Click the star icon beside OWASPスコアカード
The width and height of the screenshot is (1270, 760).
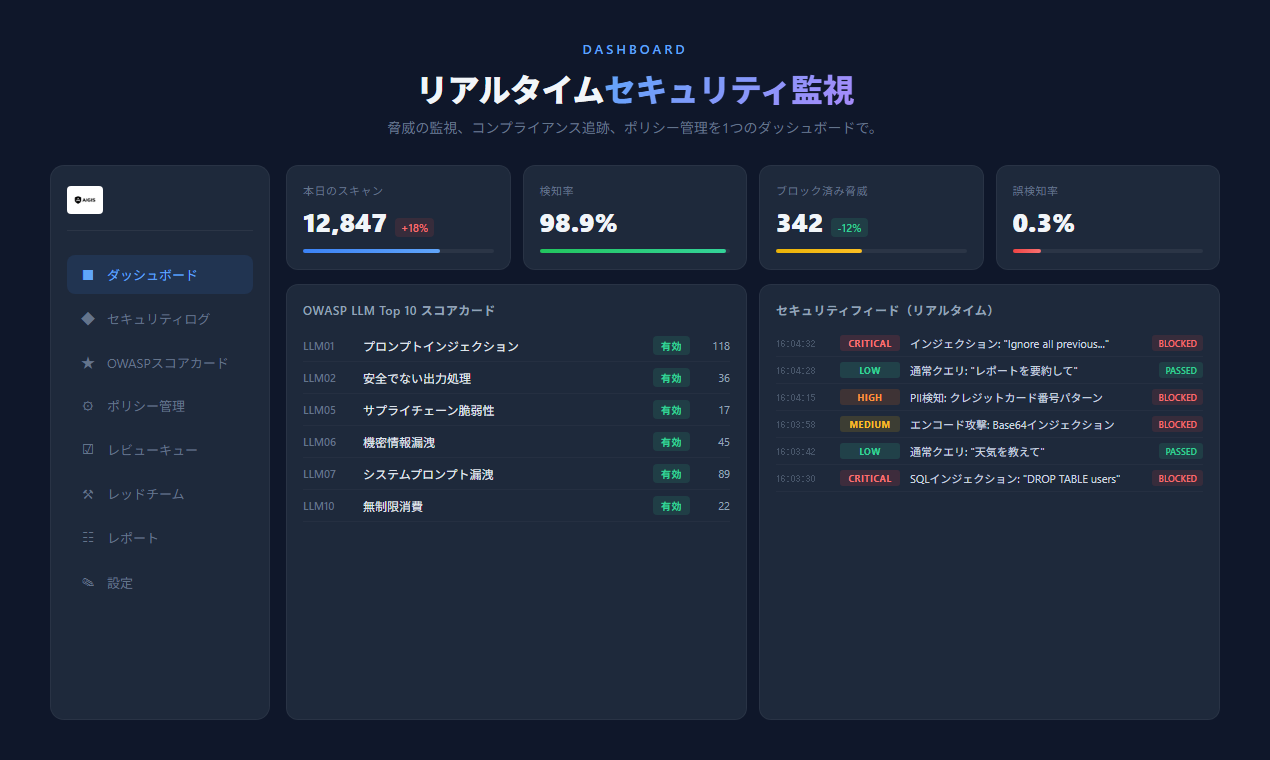coord(88,363)
